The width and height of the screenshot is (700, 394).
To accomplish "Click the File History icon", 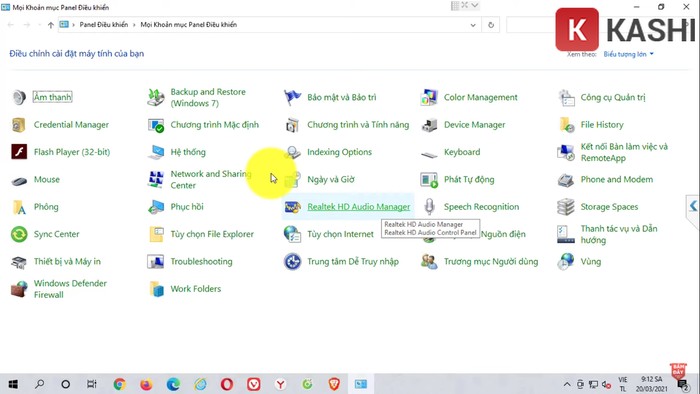I will [566, 125].
